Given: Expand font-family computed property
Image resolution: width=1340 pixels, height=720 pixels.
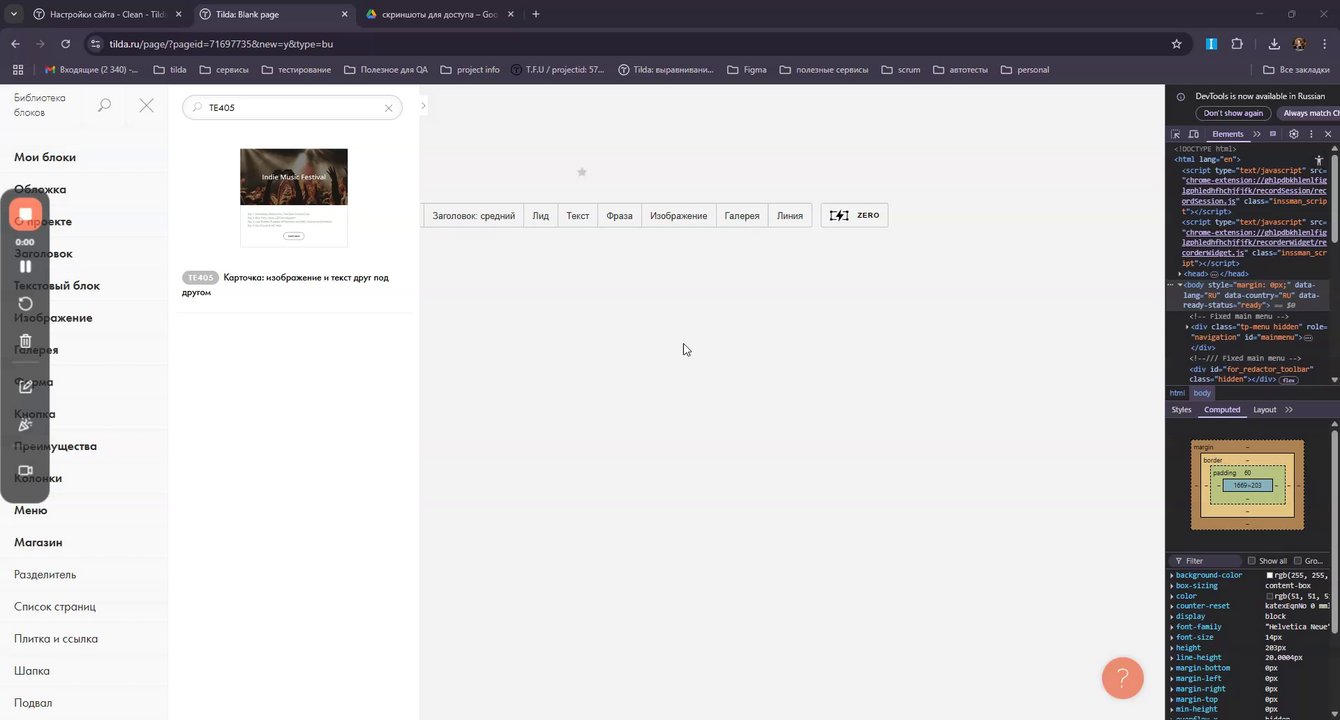Looking at the screenshot, I should 1172,627.
